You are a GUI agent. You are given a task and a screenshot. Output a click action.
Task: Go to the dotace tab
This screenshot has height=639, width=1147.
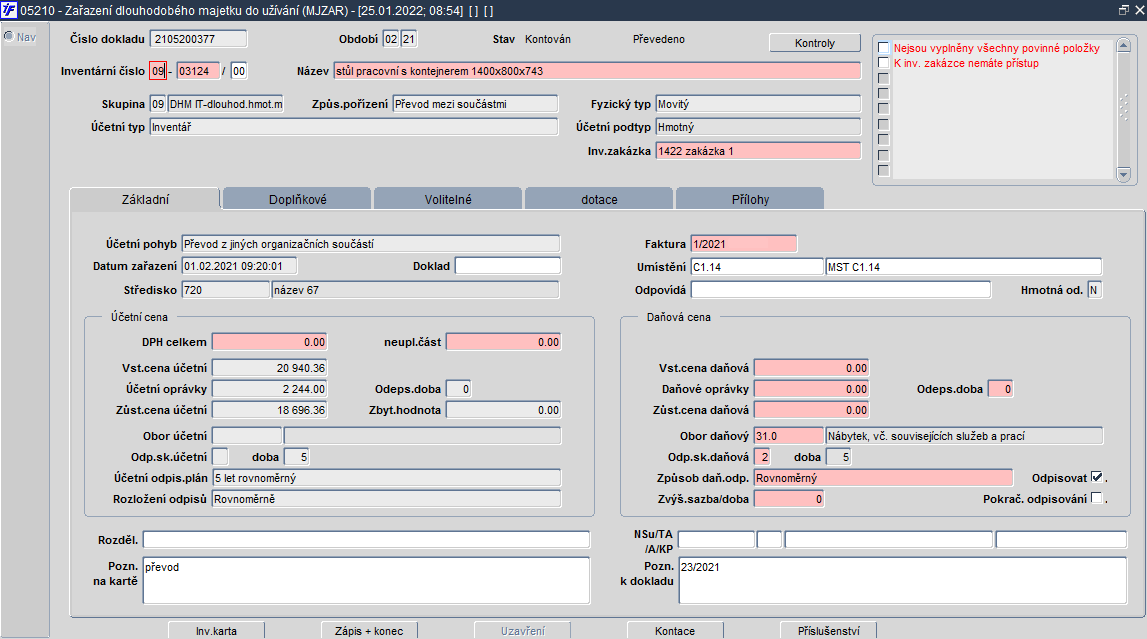(599, 199)
